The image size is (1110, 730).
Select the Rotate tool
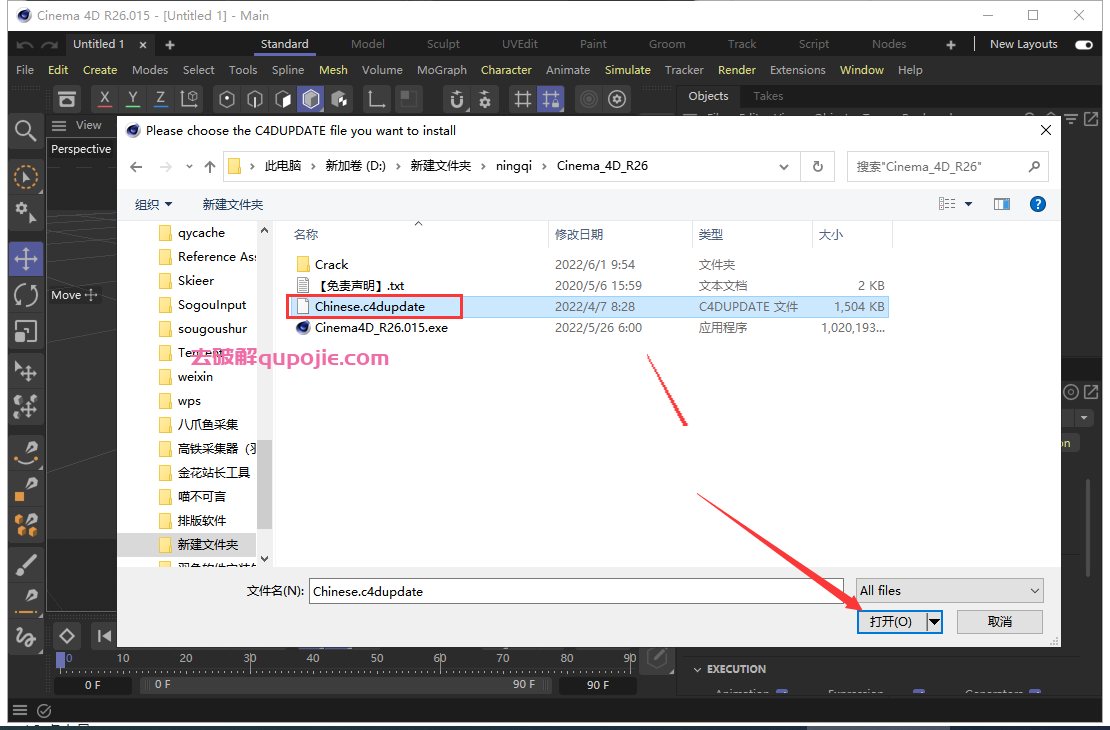(26, 295)
